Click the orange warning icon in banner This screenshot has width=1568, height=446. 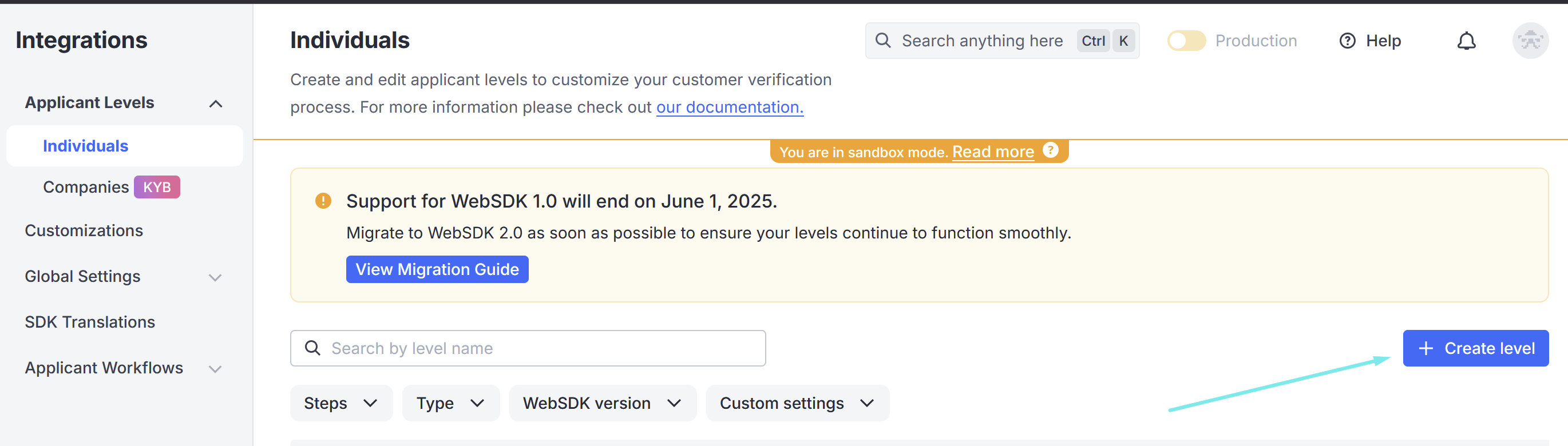(x=323, y=201)
